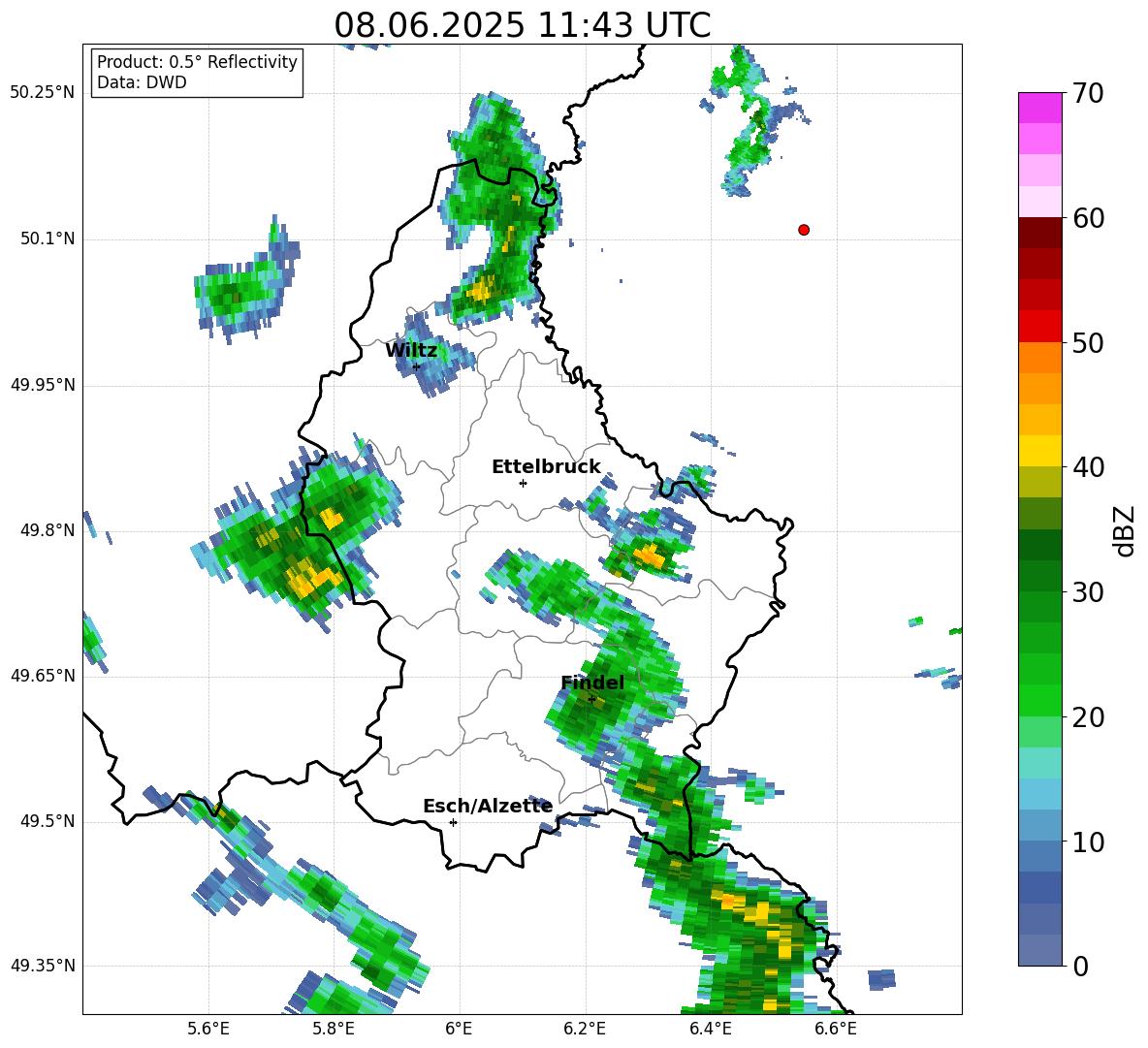Screen dimensions: 1148x1048
Task: Click the Ettelbruck station cross marker
Action: coord(523,483)
